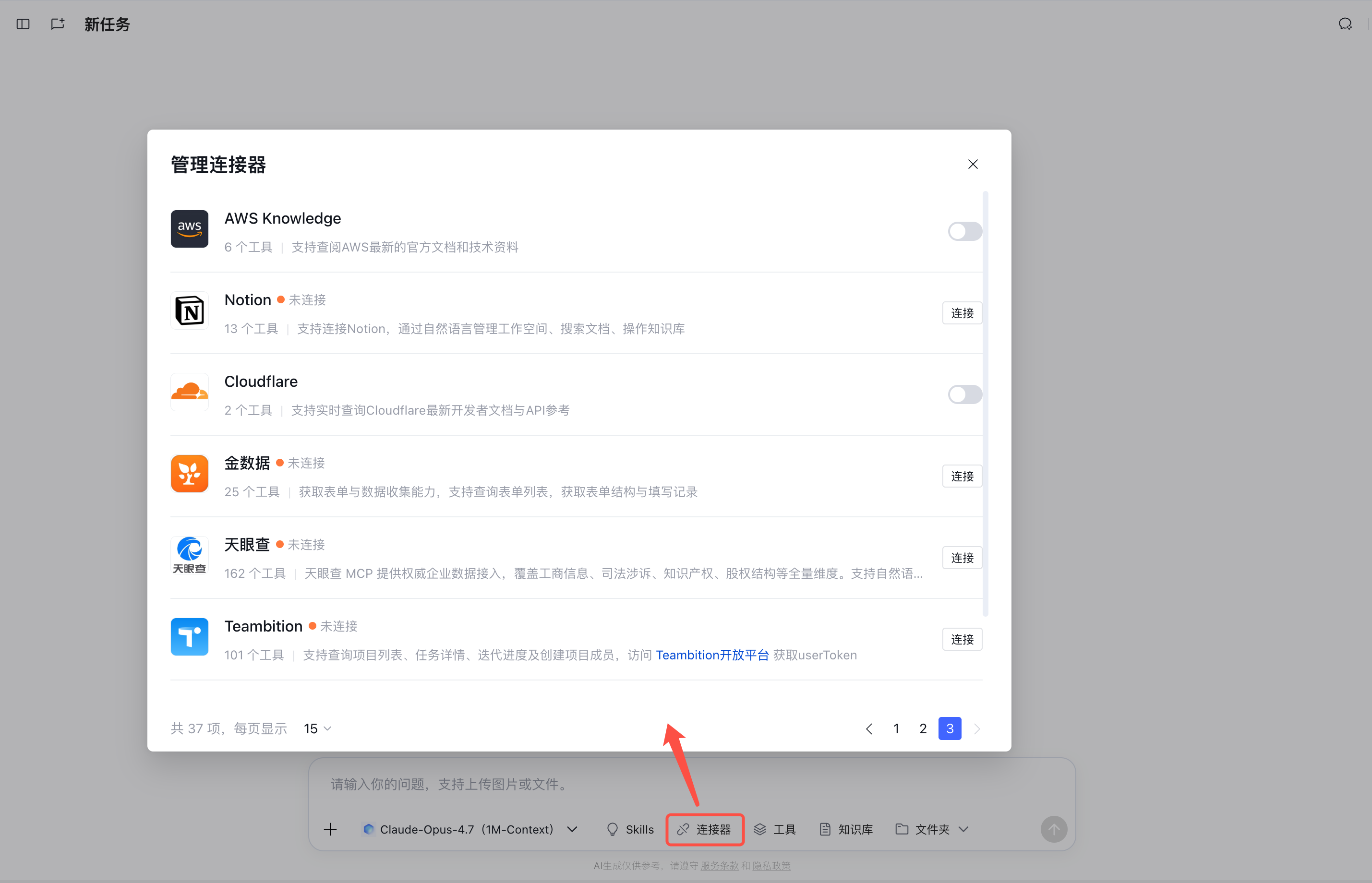Open the 隐私政策 link
Image resolution: width=1372 pixels, height=883 pixels.
click(x=771, y=865)
